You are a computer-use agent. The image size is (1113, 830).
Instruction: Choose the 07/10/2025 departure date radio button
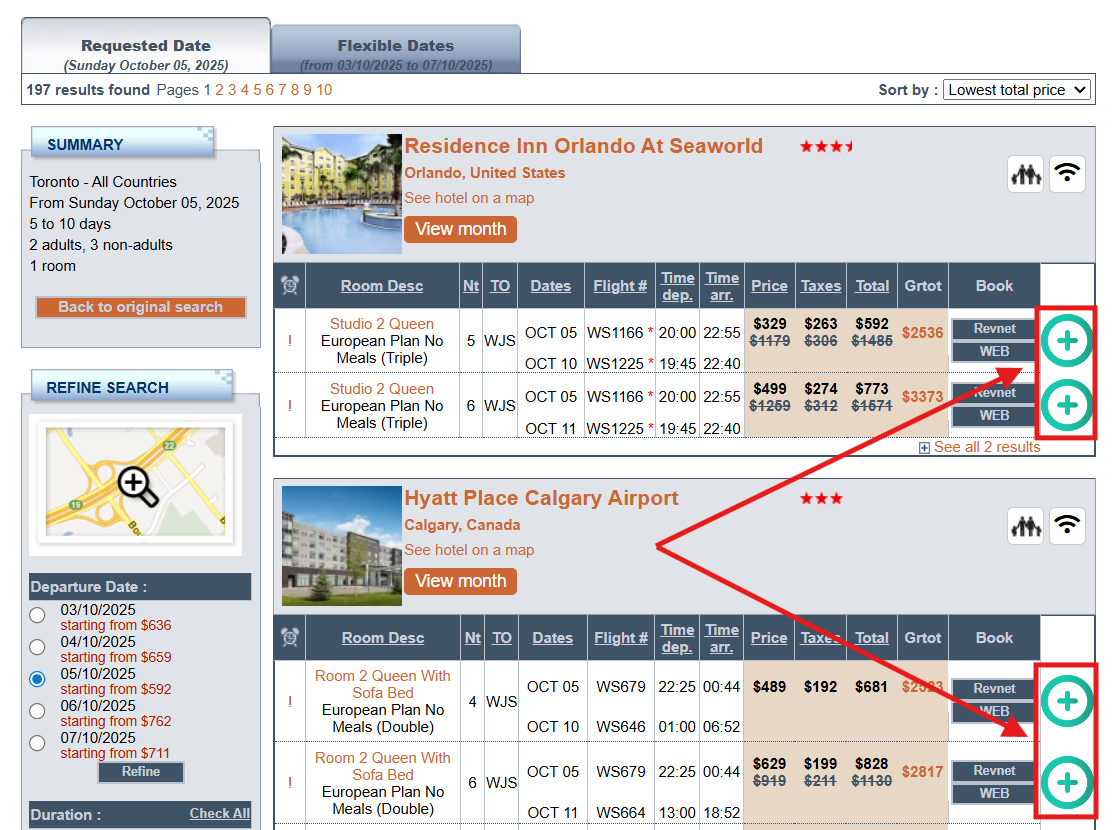38,743
